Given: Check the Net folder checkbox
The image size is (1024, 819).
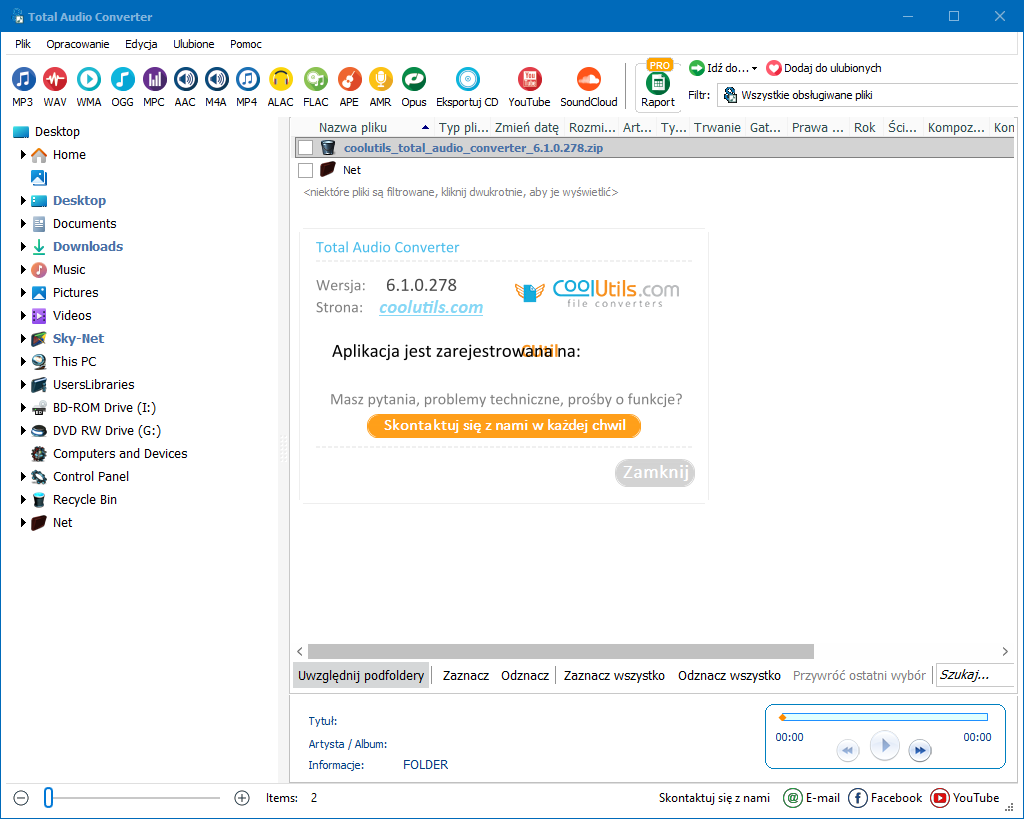Looking at the screenshot, I should [x=306, y=170].
